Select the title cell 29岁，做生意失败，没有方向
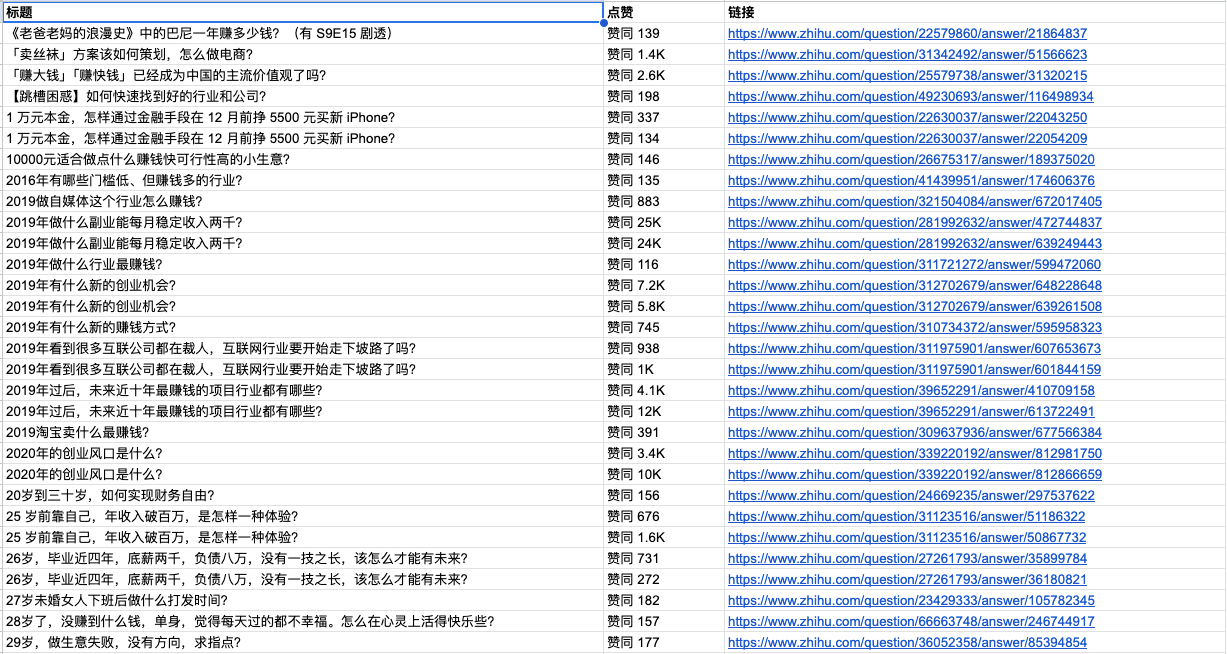This screenshot has height=654, width=1227. click(303, 642)
